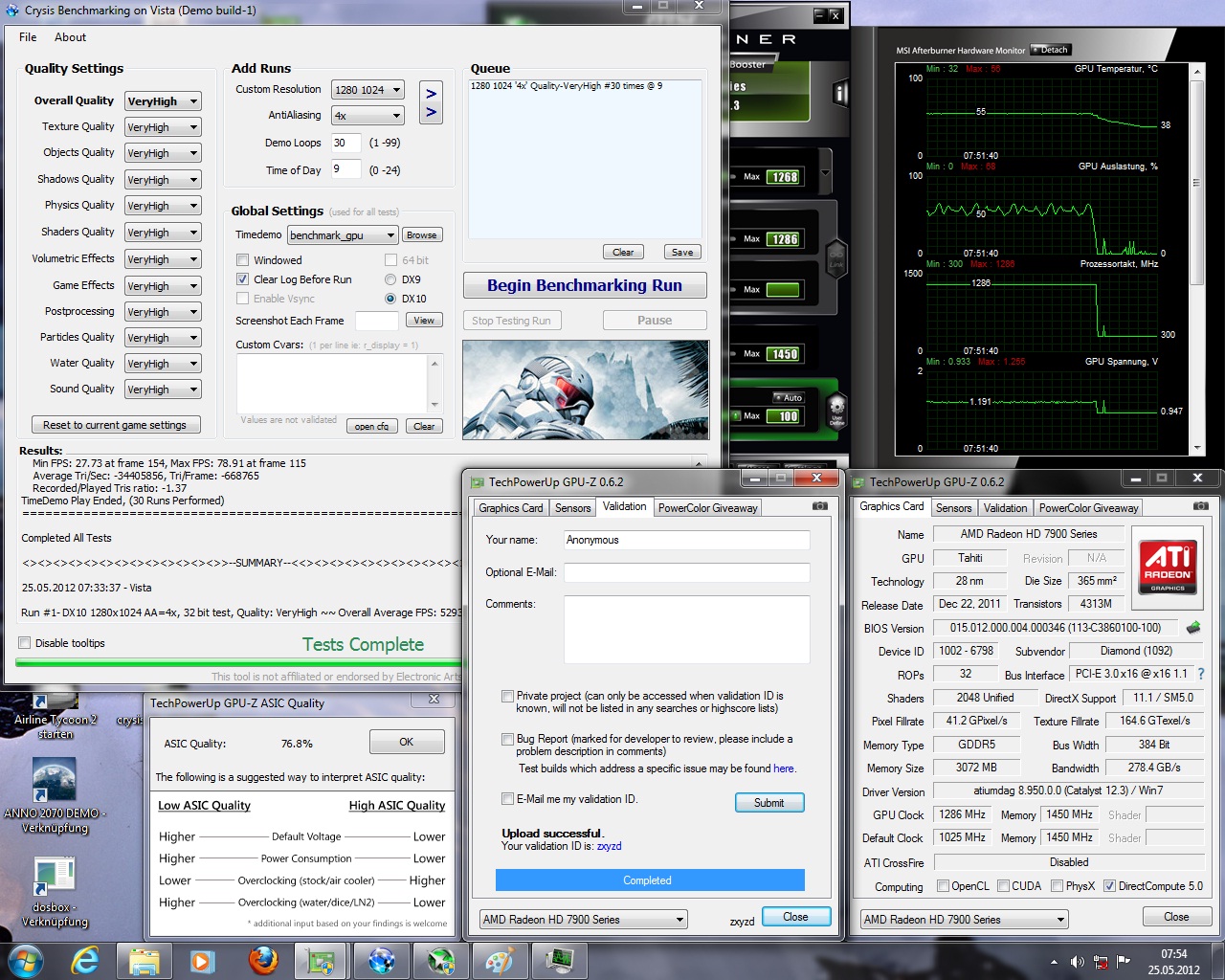Click Begin Benchmarking Run
Viewport: 1225px width, 980px height.
(585, 285)
